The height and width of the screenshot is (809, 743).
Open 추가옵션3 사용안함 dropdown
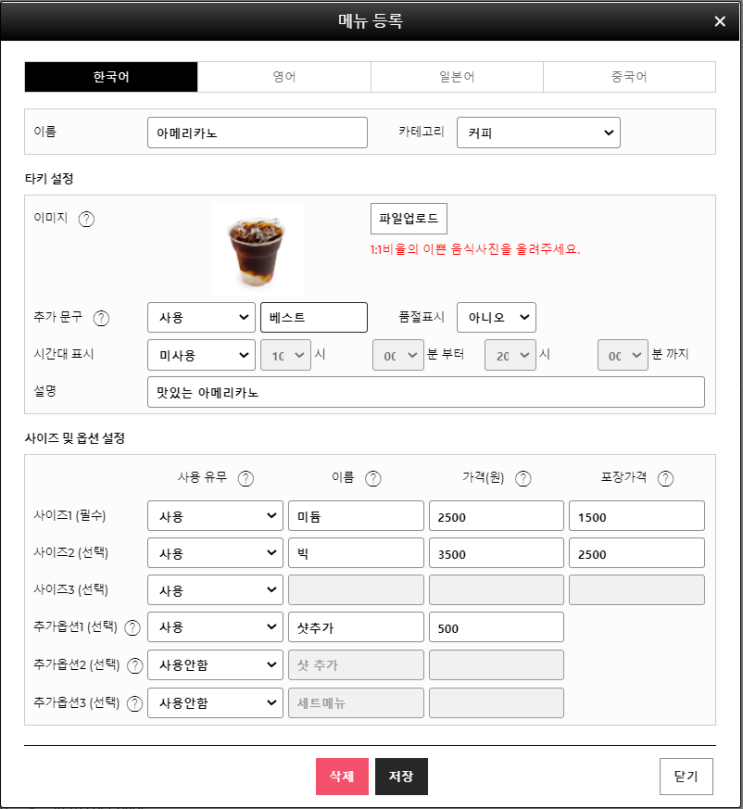(215, 703)
